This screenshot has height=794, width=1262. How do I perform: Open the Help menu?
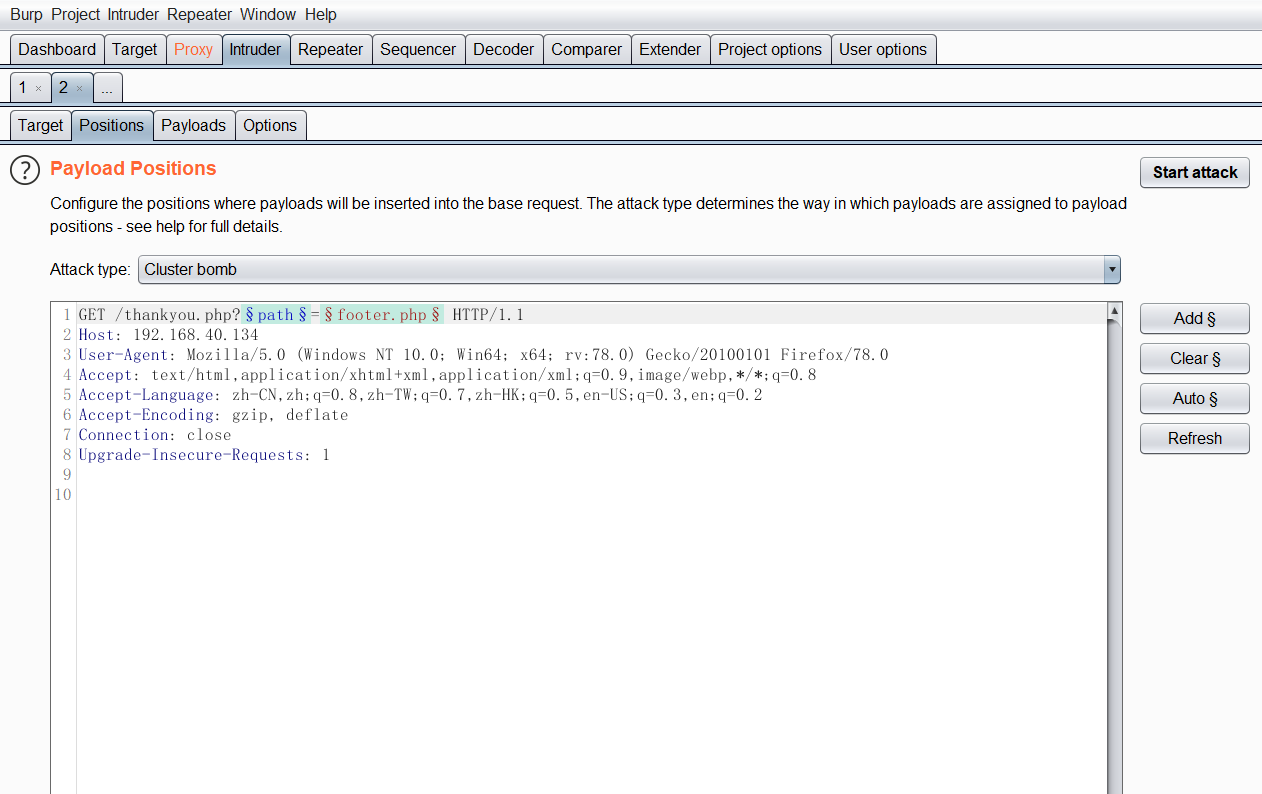(x=320, y=14)
